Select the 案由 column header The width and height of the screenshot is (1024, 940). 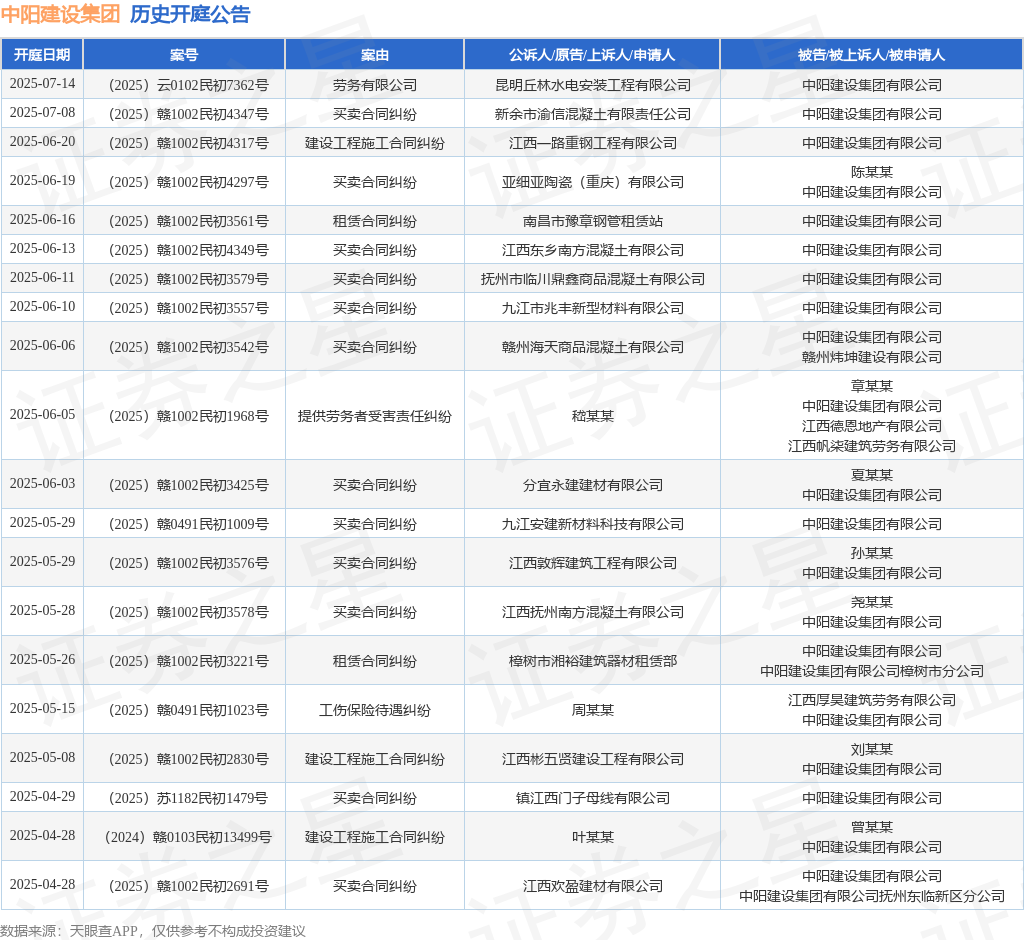point(375,55)
